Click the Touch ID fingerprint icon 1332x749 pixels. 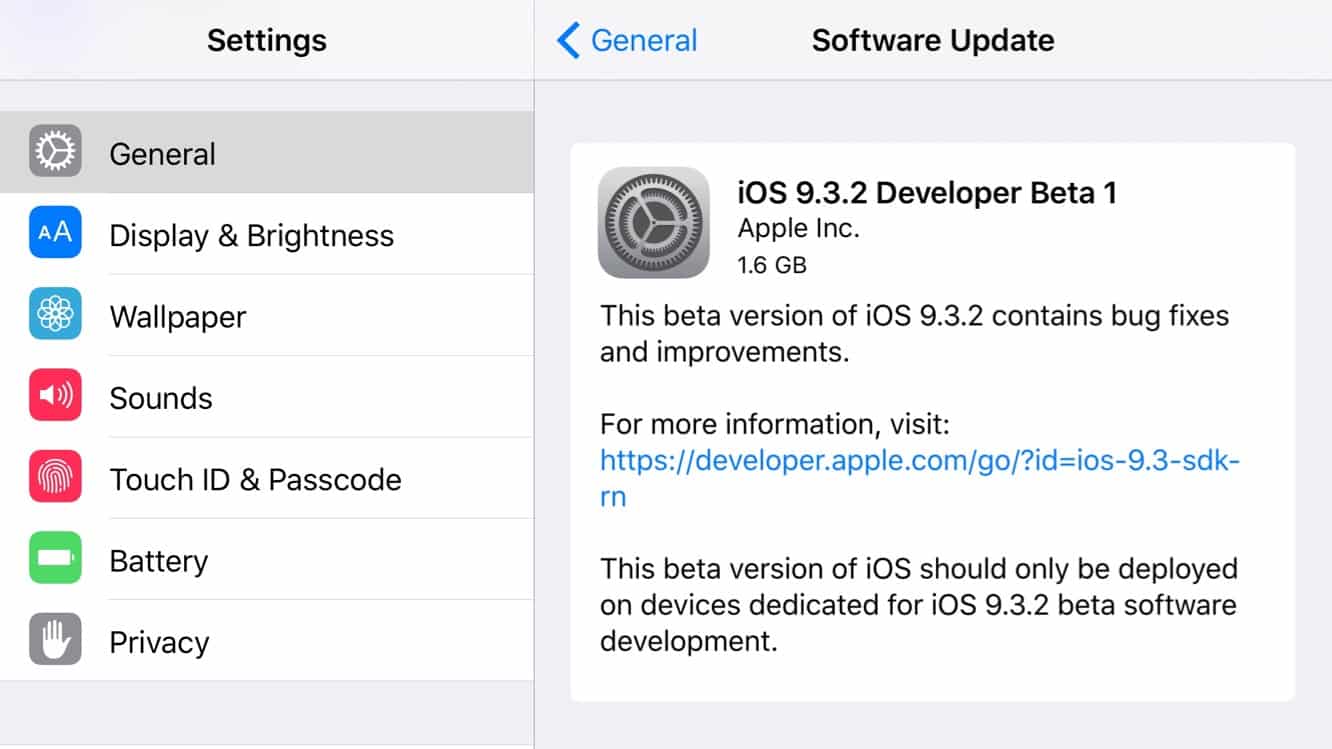(x=55, y=478)
